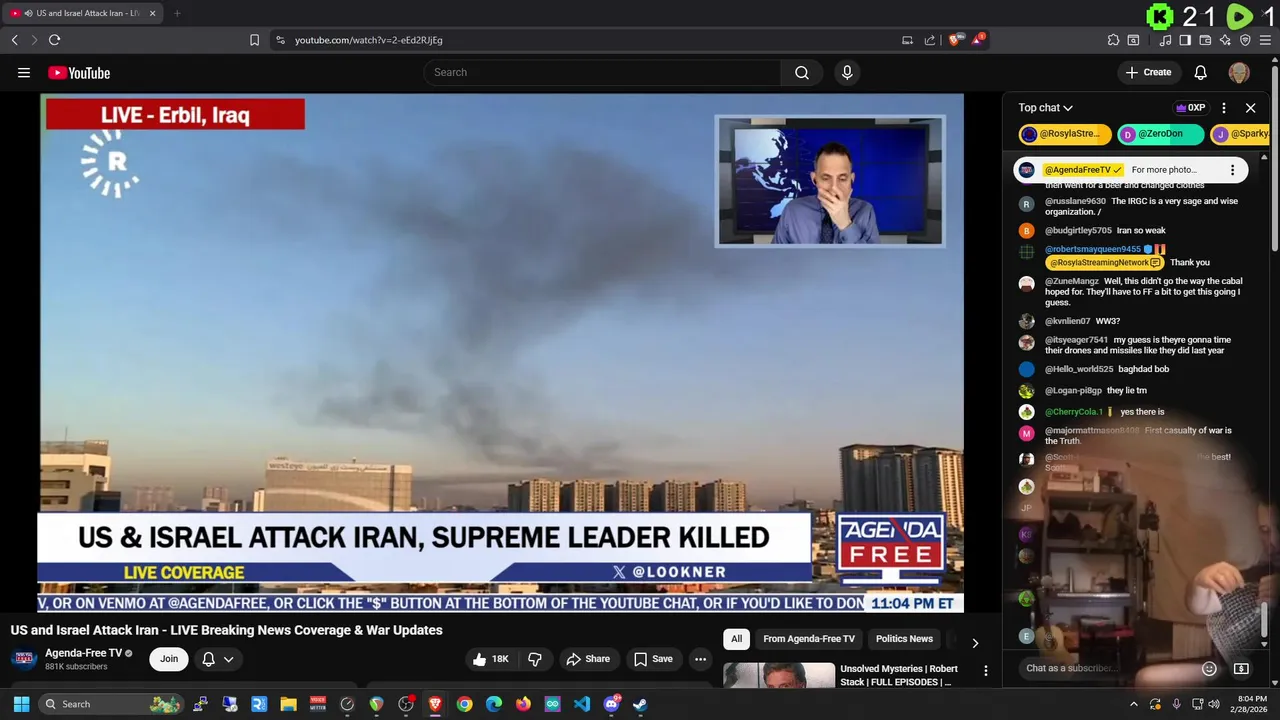1280x720 pixels.
Task: Open a new browser tab
Action: [177, 13]
